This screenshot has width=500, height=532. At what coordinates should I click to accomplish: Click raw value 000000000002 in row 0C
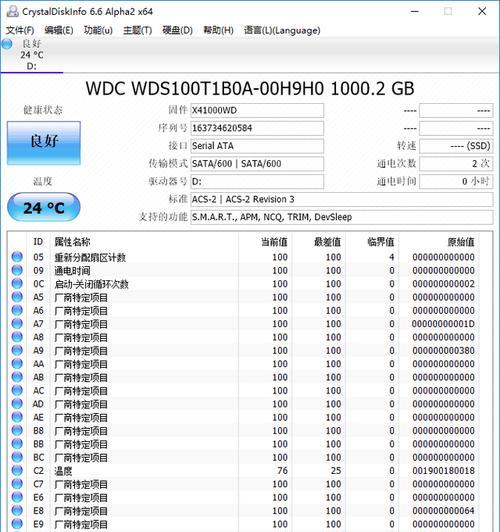pos(443,284)
